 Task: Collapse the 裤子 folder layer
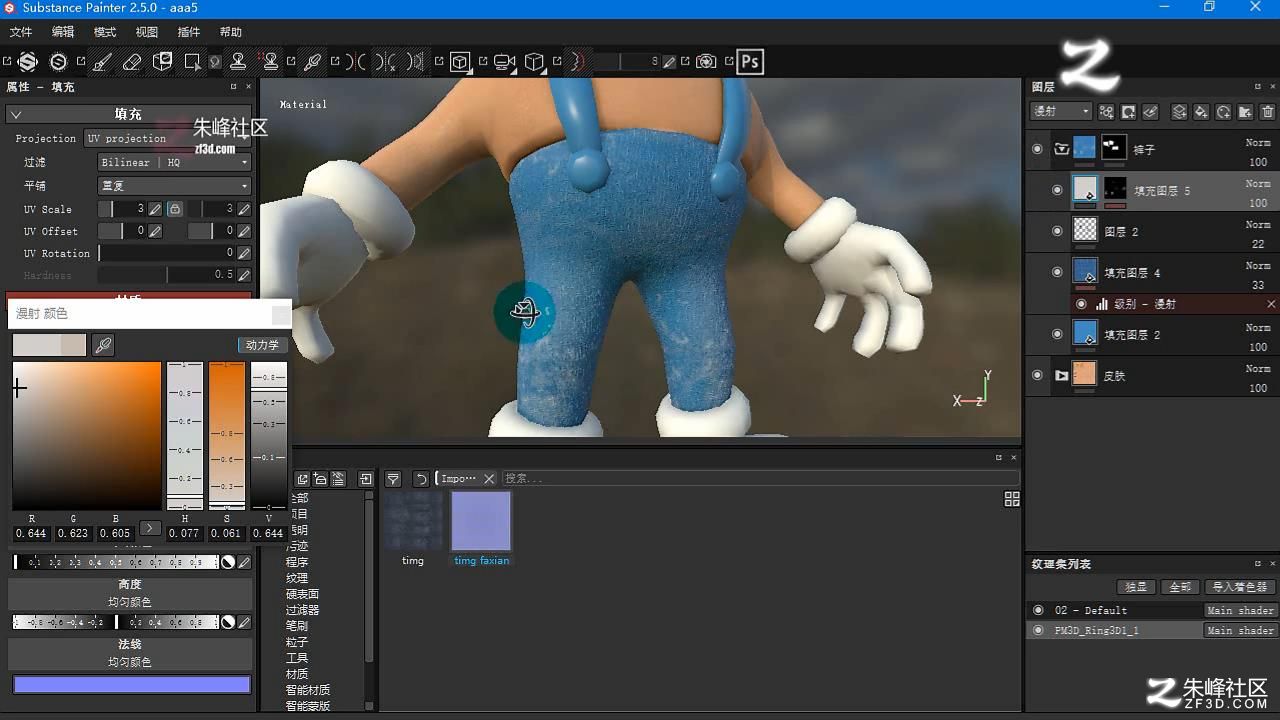click(x=1062, y=149)
